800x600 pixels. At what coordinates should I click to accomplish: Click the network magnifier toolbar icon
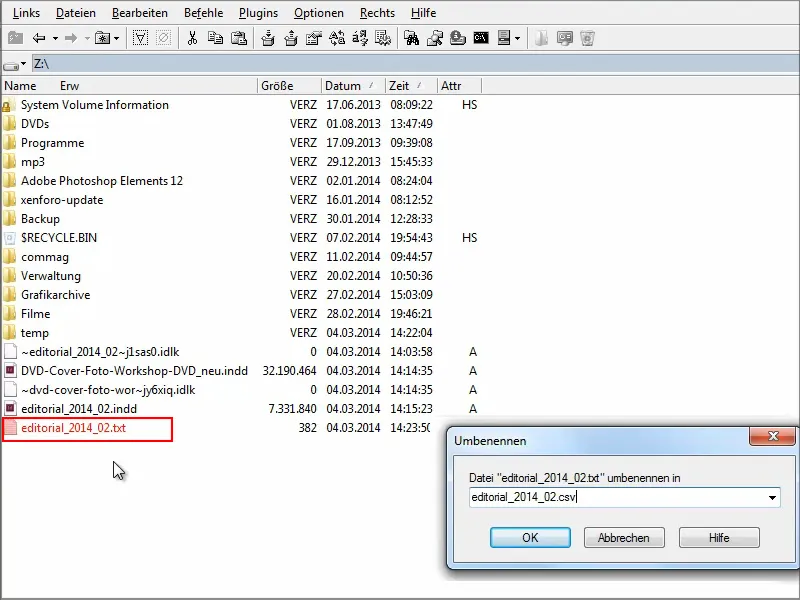coord(435,38)
